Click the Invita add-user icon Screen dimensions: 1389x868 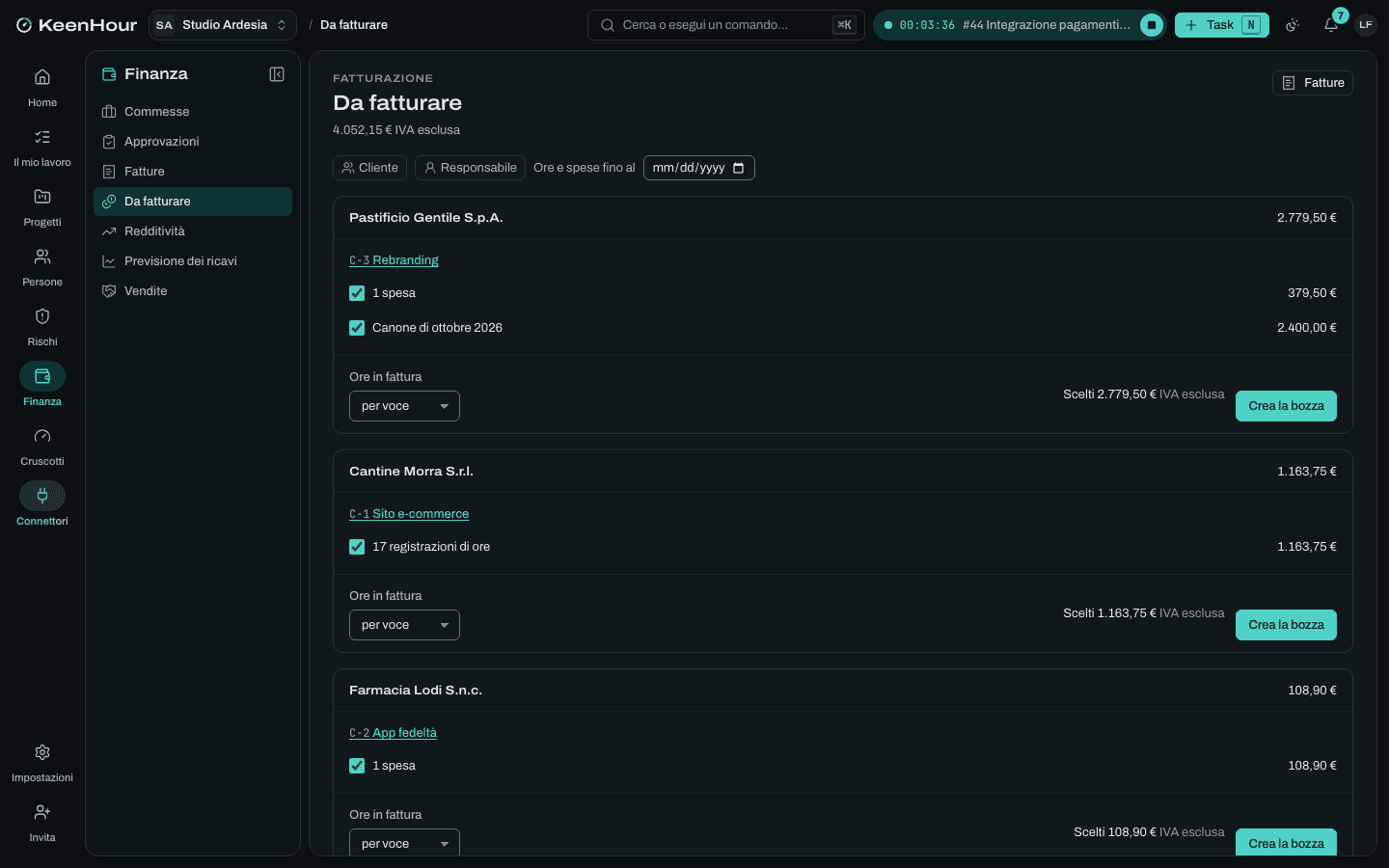point(42,812)
